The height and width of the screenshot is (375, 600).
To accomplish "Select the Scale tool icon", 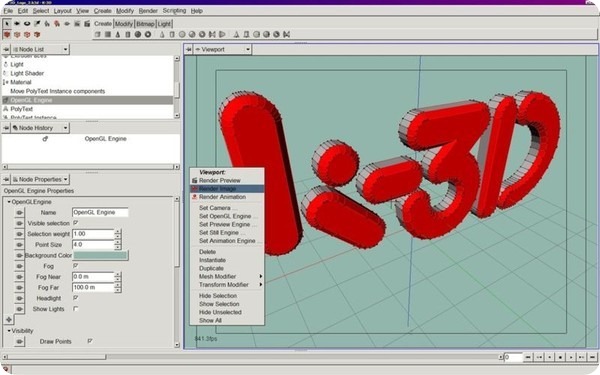I will 37,23.
